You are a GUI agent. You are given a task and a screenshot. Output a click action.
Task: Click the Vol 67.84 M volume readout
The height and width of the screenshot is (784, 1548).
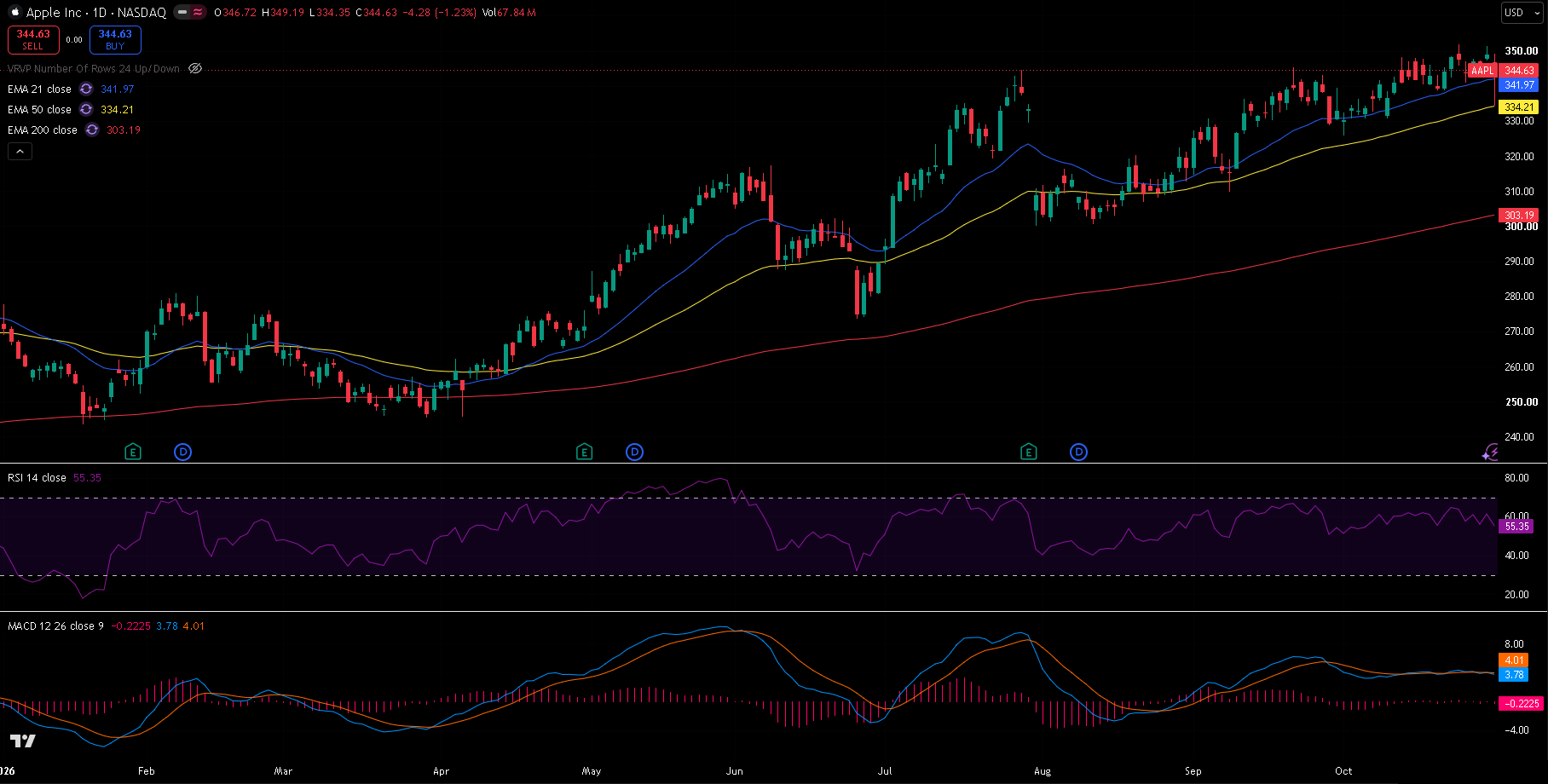pyautogui.click(x=509, y=13)
